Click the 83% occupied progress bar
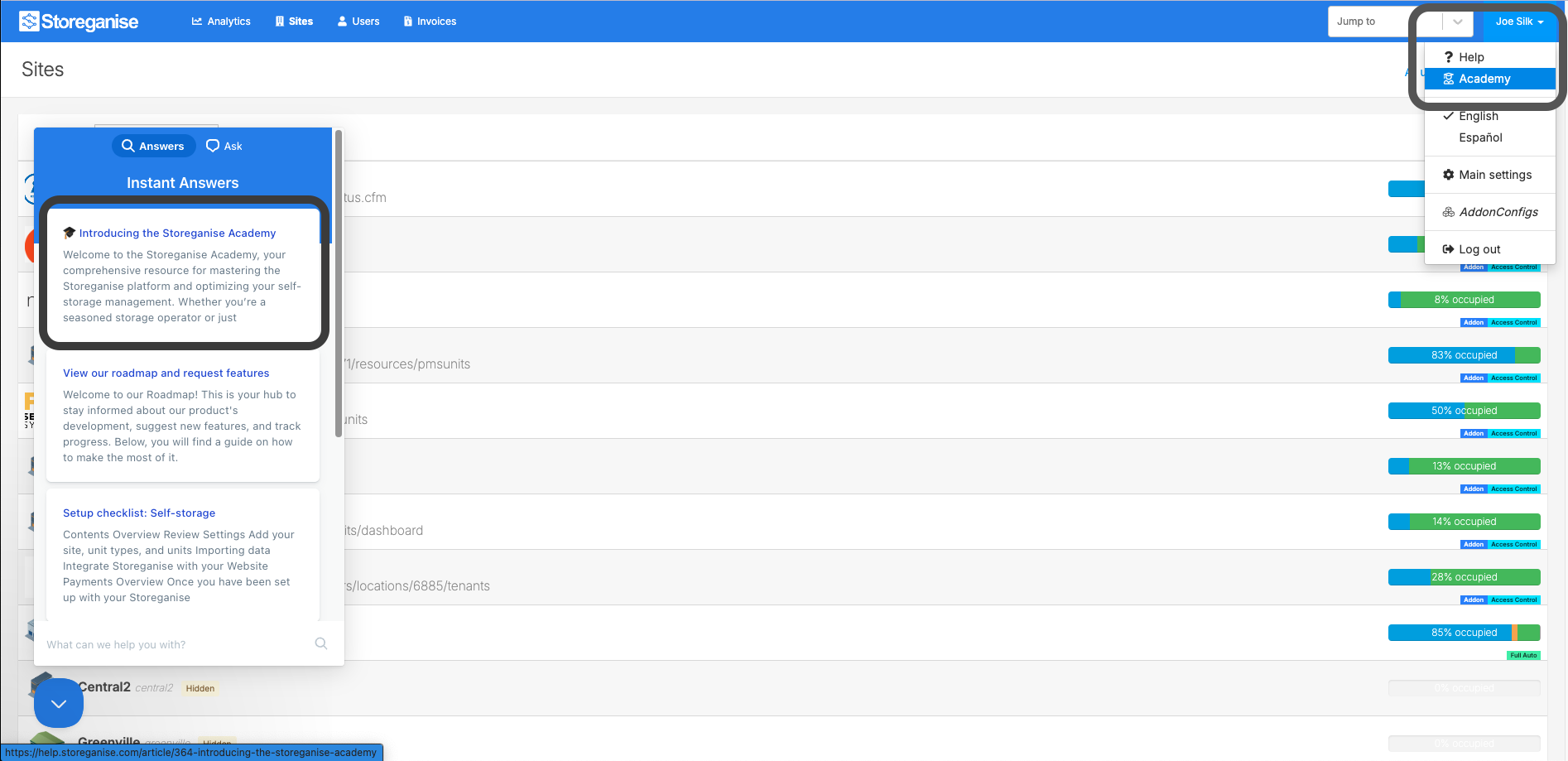Viewport: 1568px width, 761px height. 1464,355
